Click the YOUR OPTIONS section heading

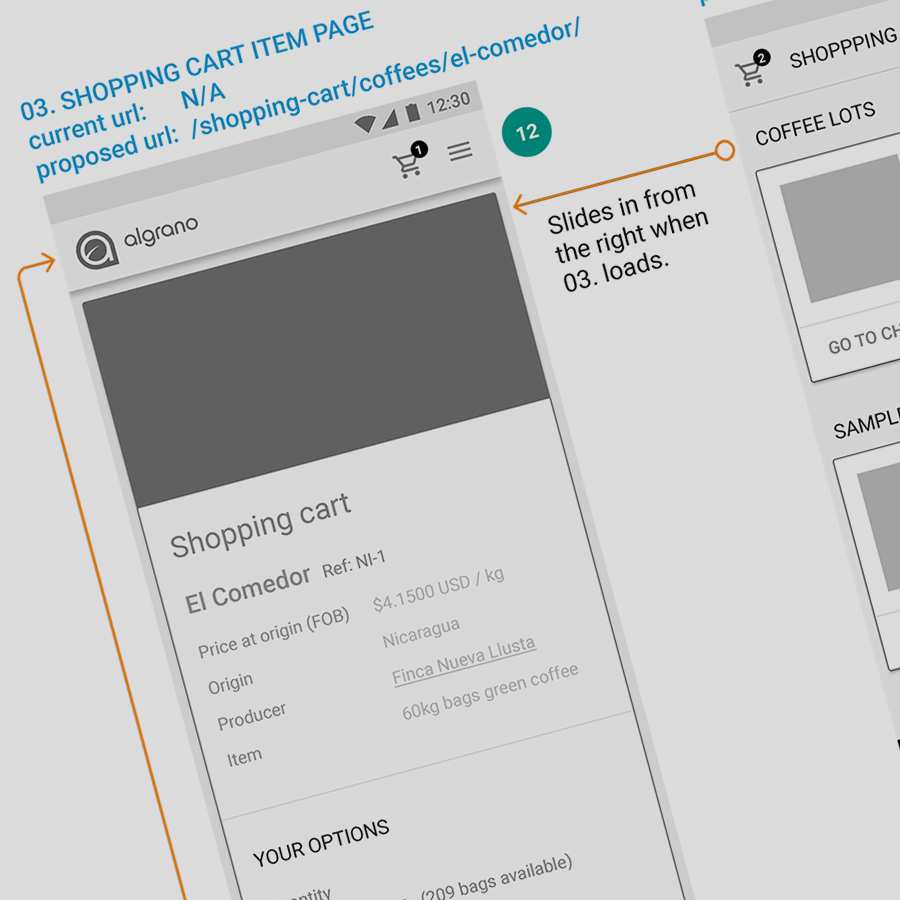pyautogui.click(x=321, y=843)
